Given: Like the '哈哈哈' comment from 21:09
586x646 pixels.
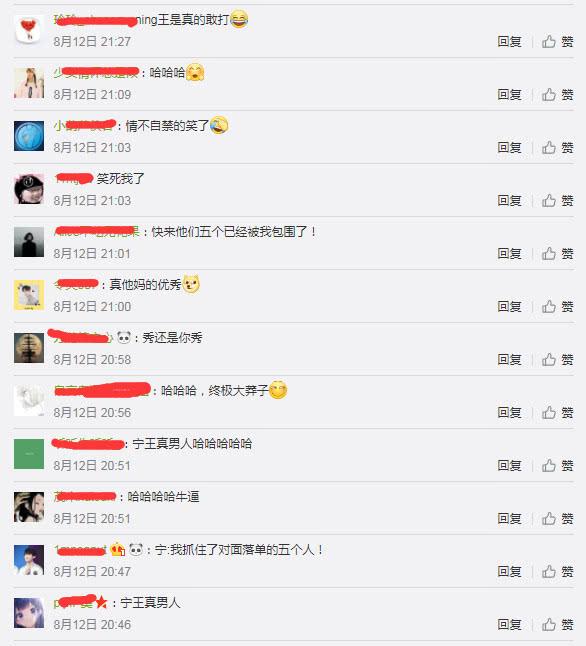Looking at the screenshot, I should [557, 95].
